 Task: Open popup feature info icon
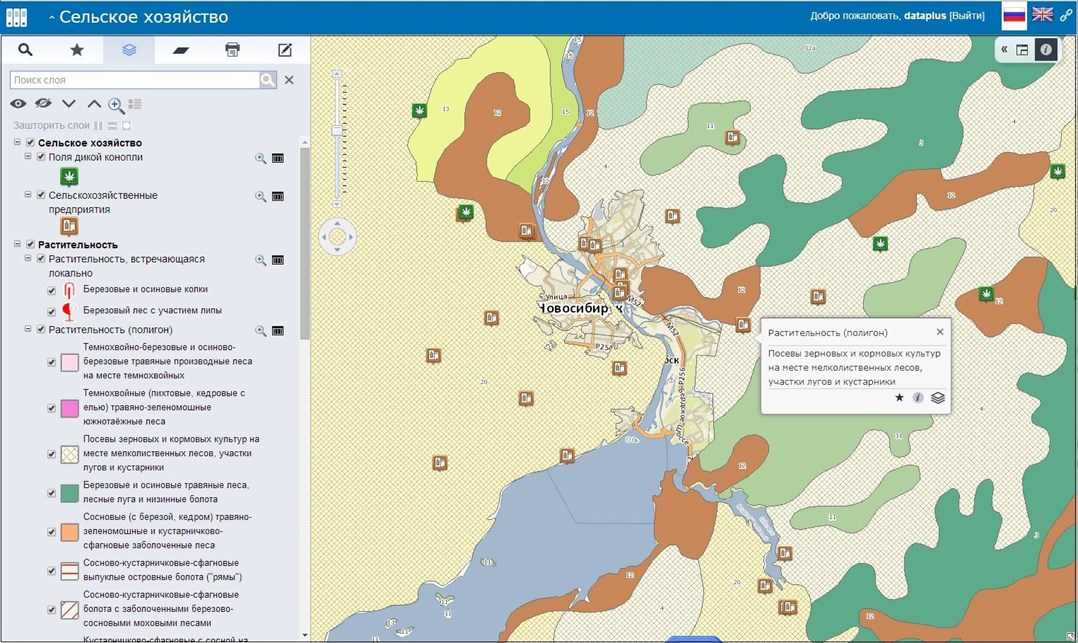[x=918, y=397]
